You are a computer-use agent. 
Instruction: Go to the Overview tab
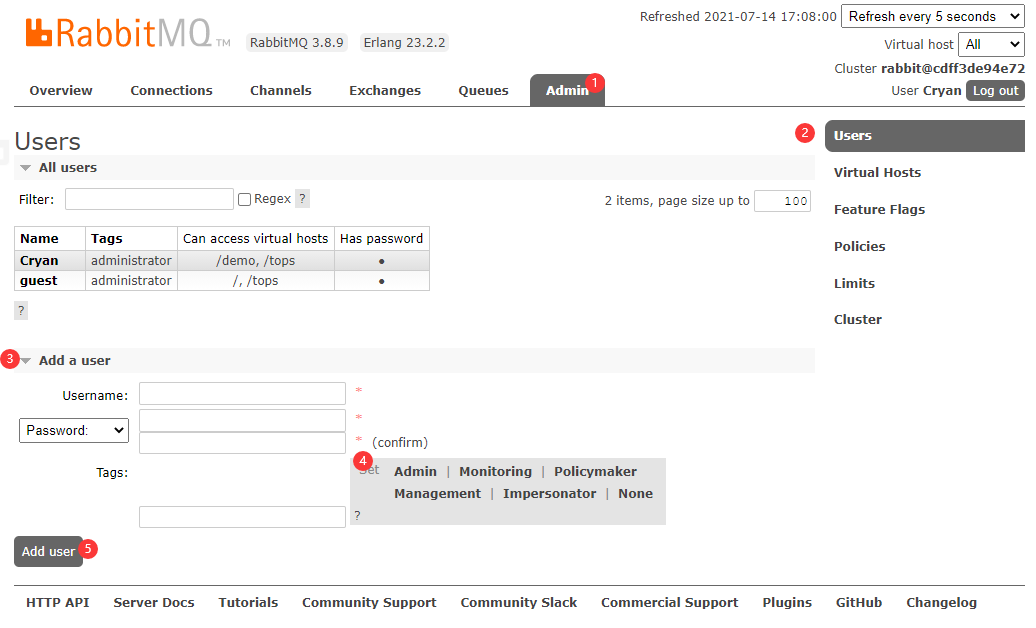(61, 91)
